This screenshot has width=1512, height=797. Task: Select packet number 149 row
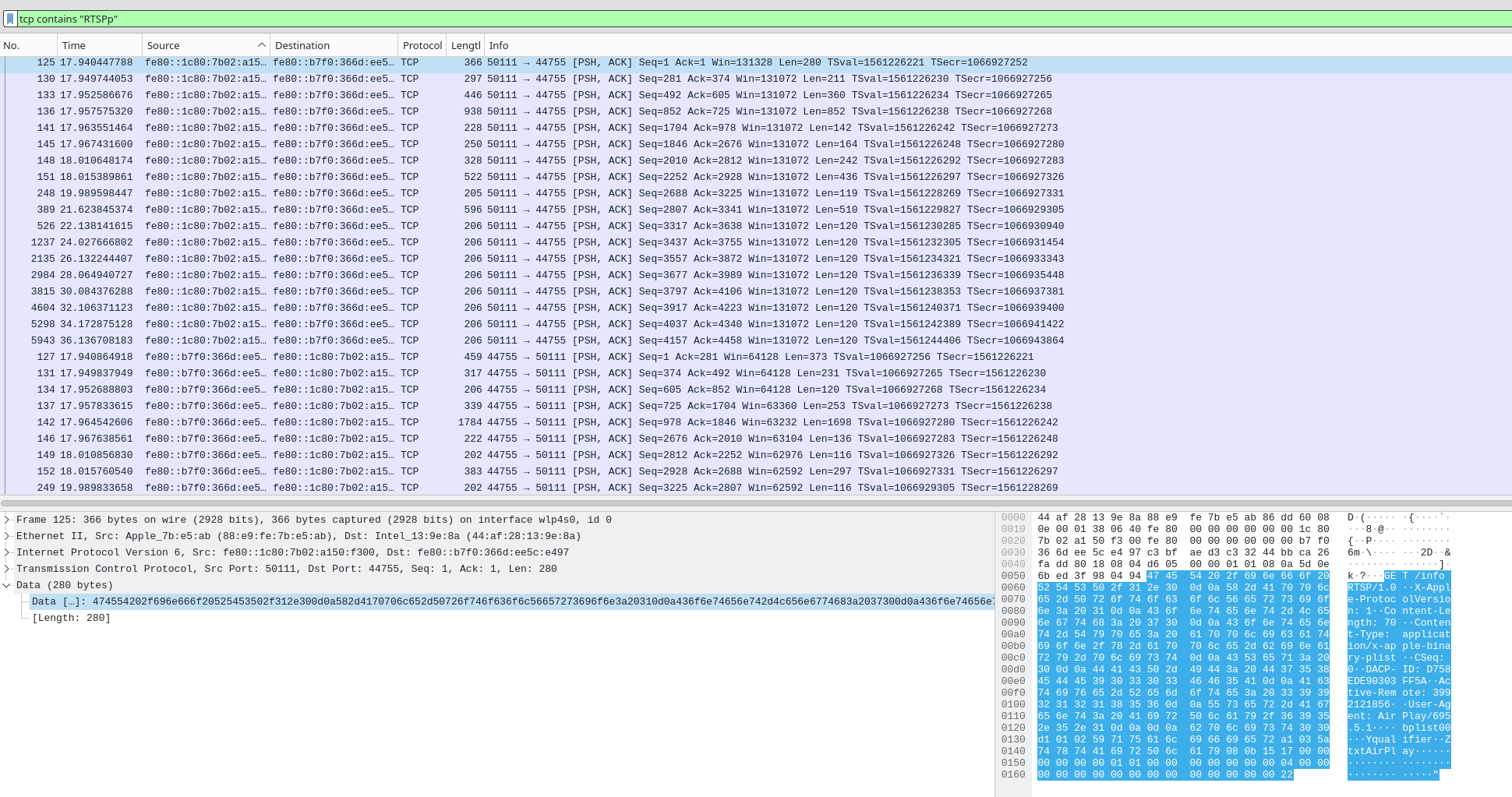(756, 455)
